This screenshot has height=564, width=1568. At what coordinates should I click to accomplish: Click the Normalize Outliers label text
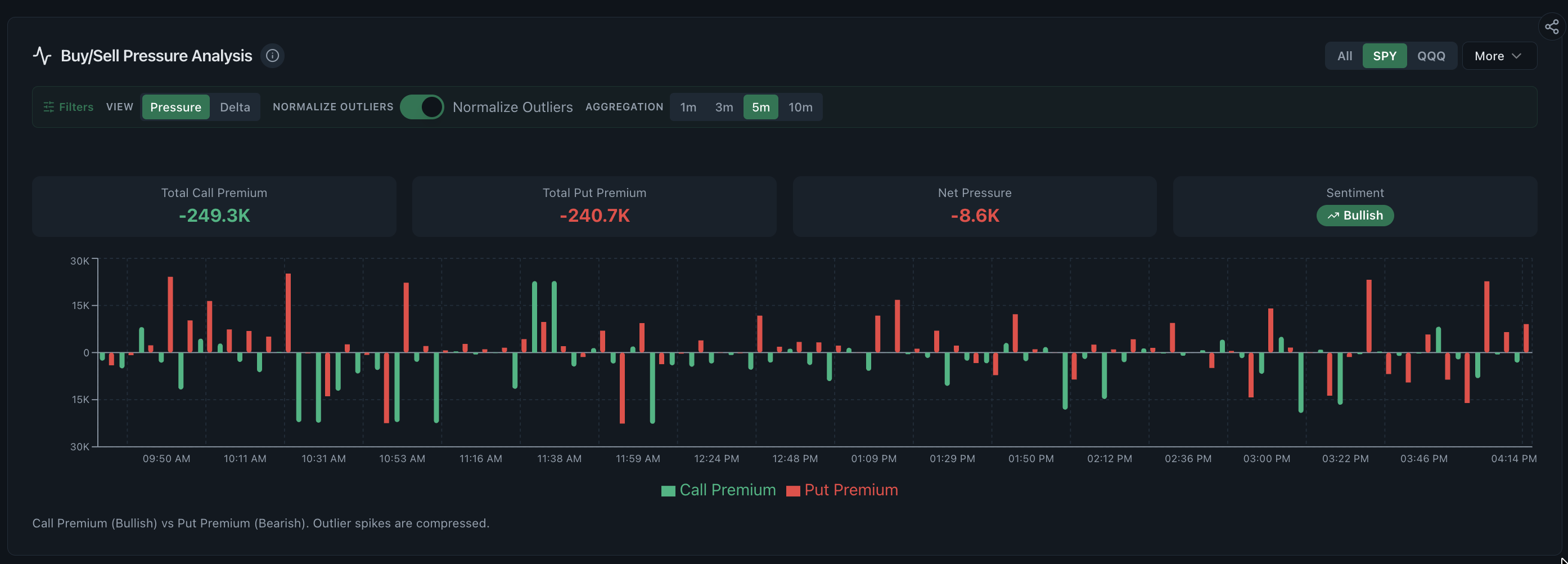tap(512, 106)
